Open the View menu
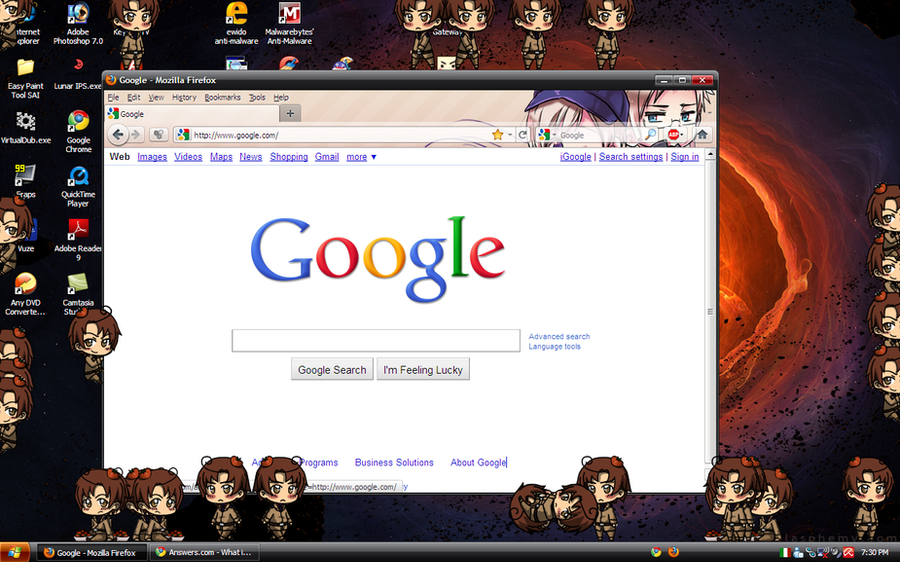The image size is (900, 562). (156, 98)
